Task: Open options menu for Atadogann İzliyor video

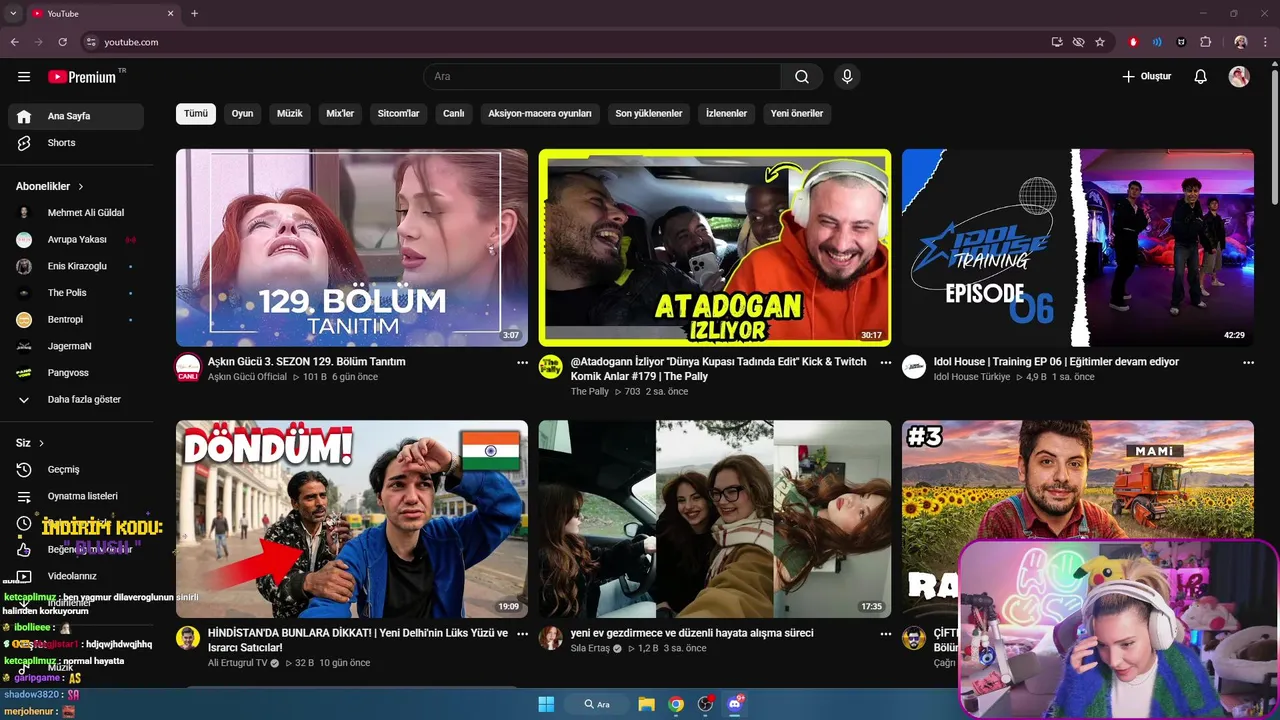Action: [885, 363]
